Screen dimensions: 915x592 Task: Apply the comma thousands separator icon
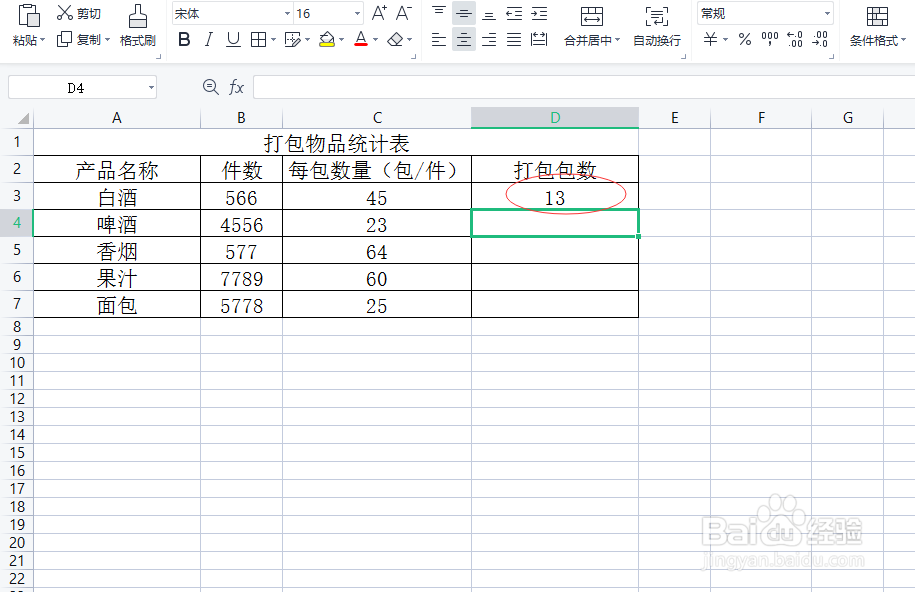coord(769,38)
